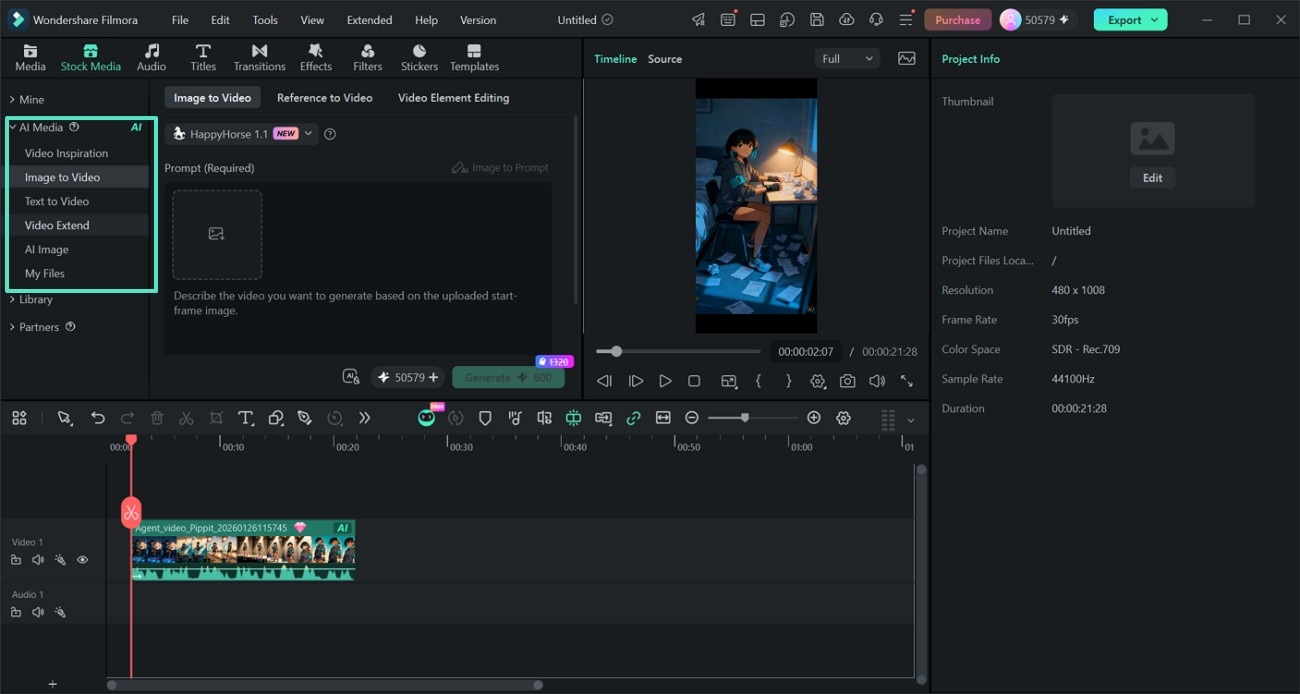Image resolution: width=1300 pixels, height=694 pixels.
Task: Undo the last timeline action
Action: [98, 418]
